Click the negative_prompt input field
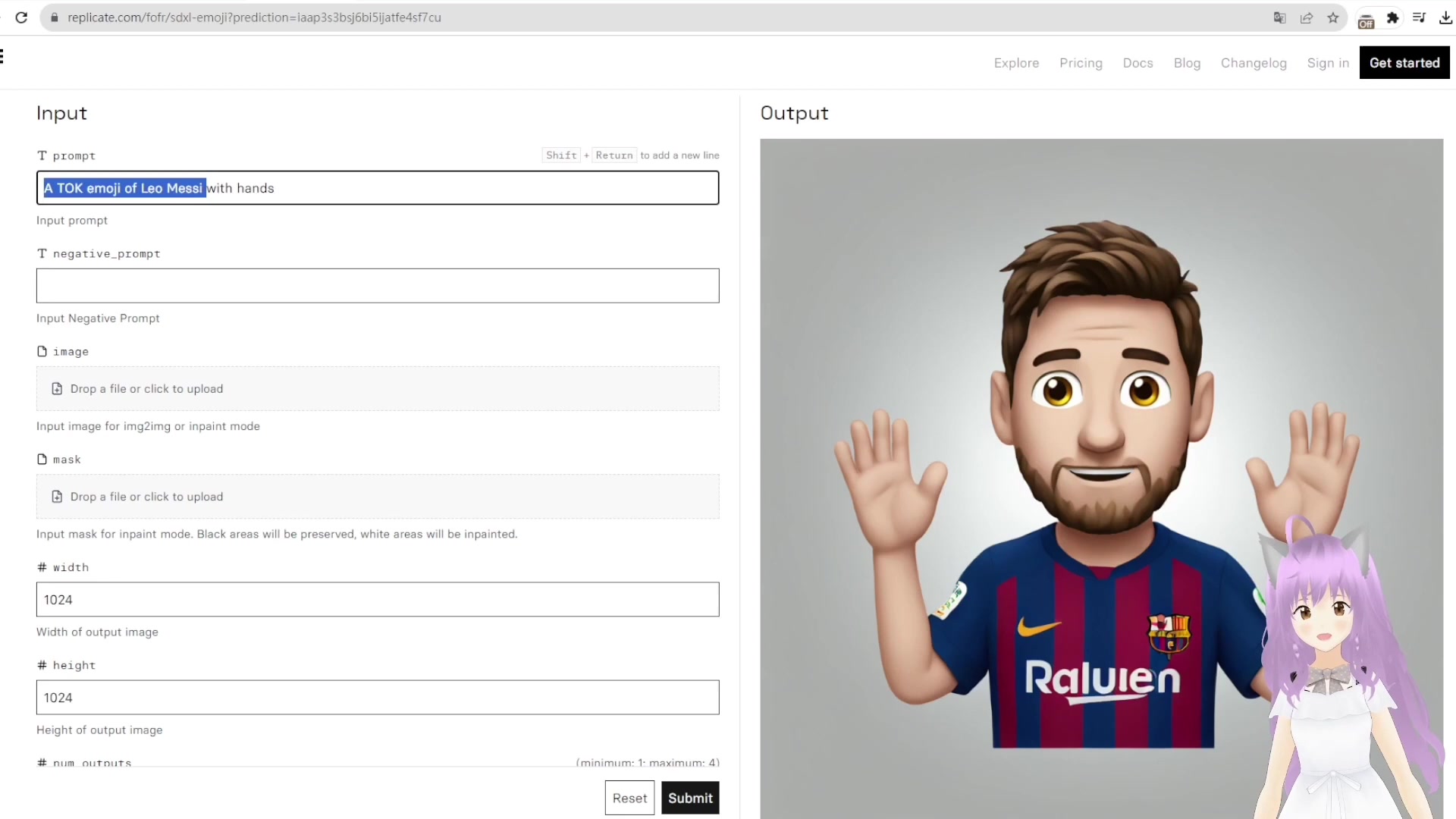Screen dimensions: 1456x819 tap(378, 286)
